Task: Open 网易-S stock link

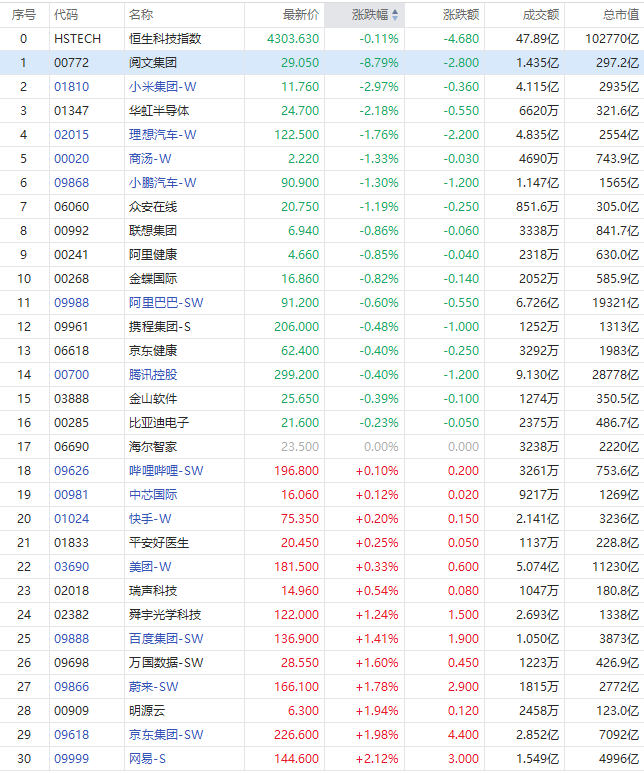Action: [147, 759]
